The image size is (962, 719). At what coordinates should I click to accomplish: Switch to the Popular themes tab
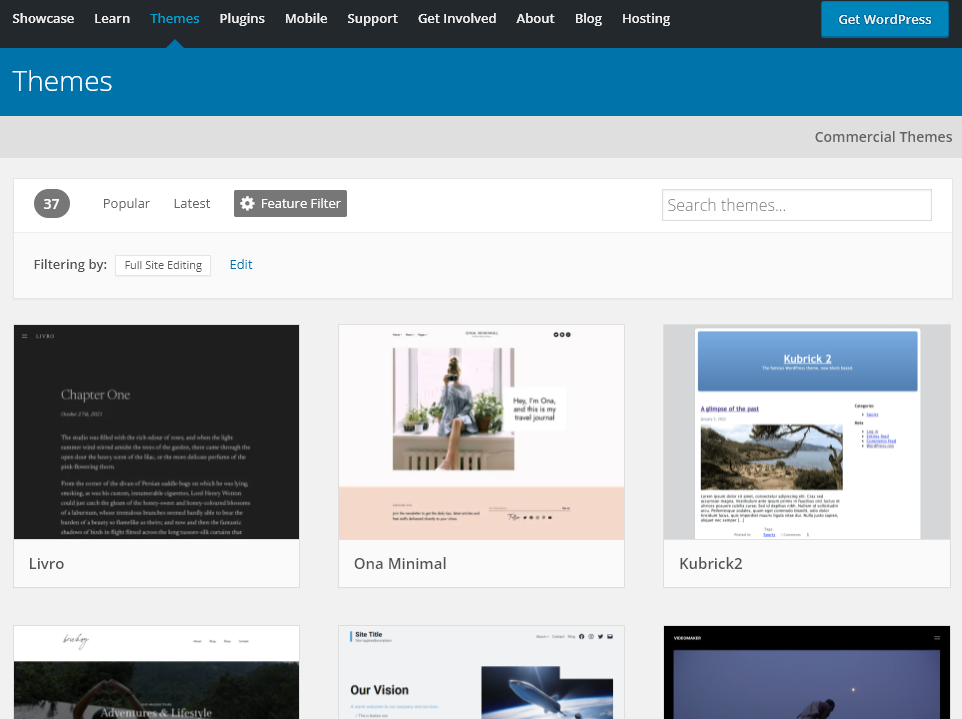pyautogui.click(x=126, y=203)
